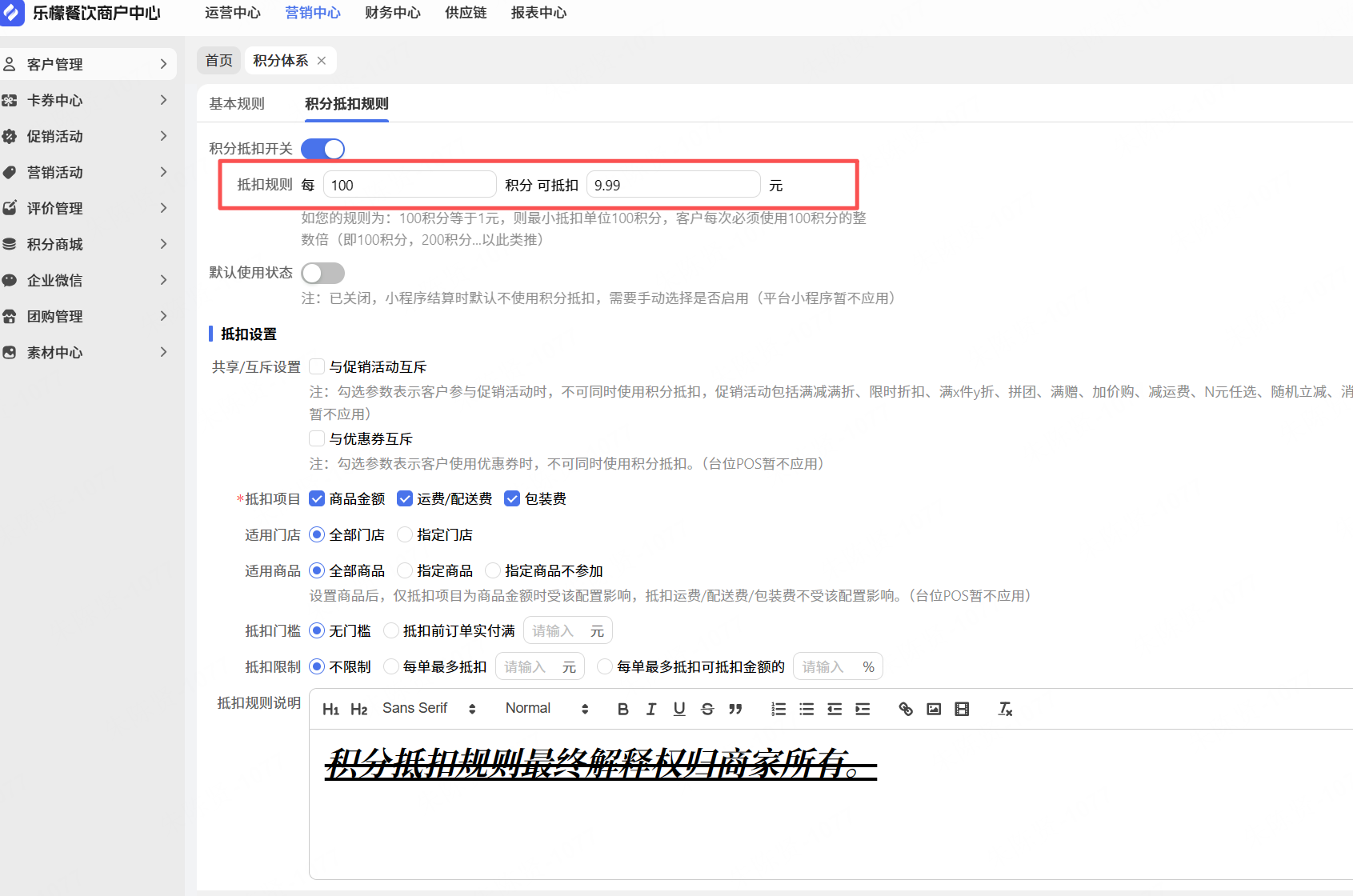Expand the 营销活动 sidebar menu
This screenshot has width=1353, height=896.
point(163,172)
